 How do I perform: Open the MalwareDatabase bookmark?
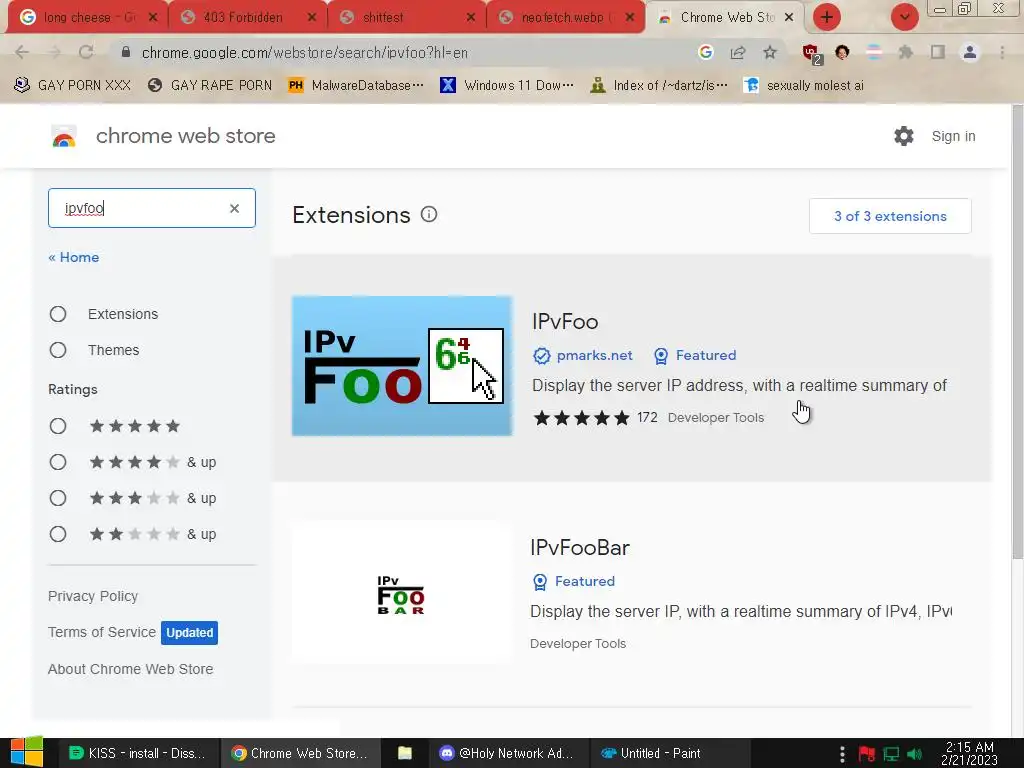[x=356, y=86]
